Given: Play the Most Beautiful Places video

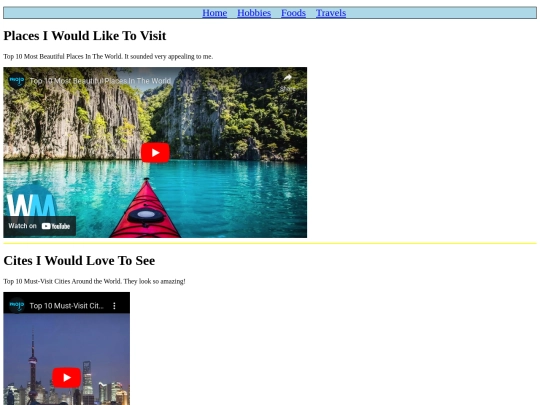Looking at the screenshot, I should click(155, 153).
